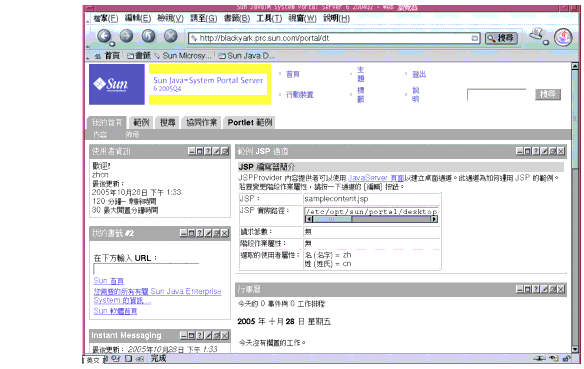The width and height of the screenshot is (584, 369).
Task: Click the Sun logo in the portal banner
Action: 117,84
